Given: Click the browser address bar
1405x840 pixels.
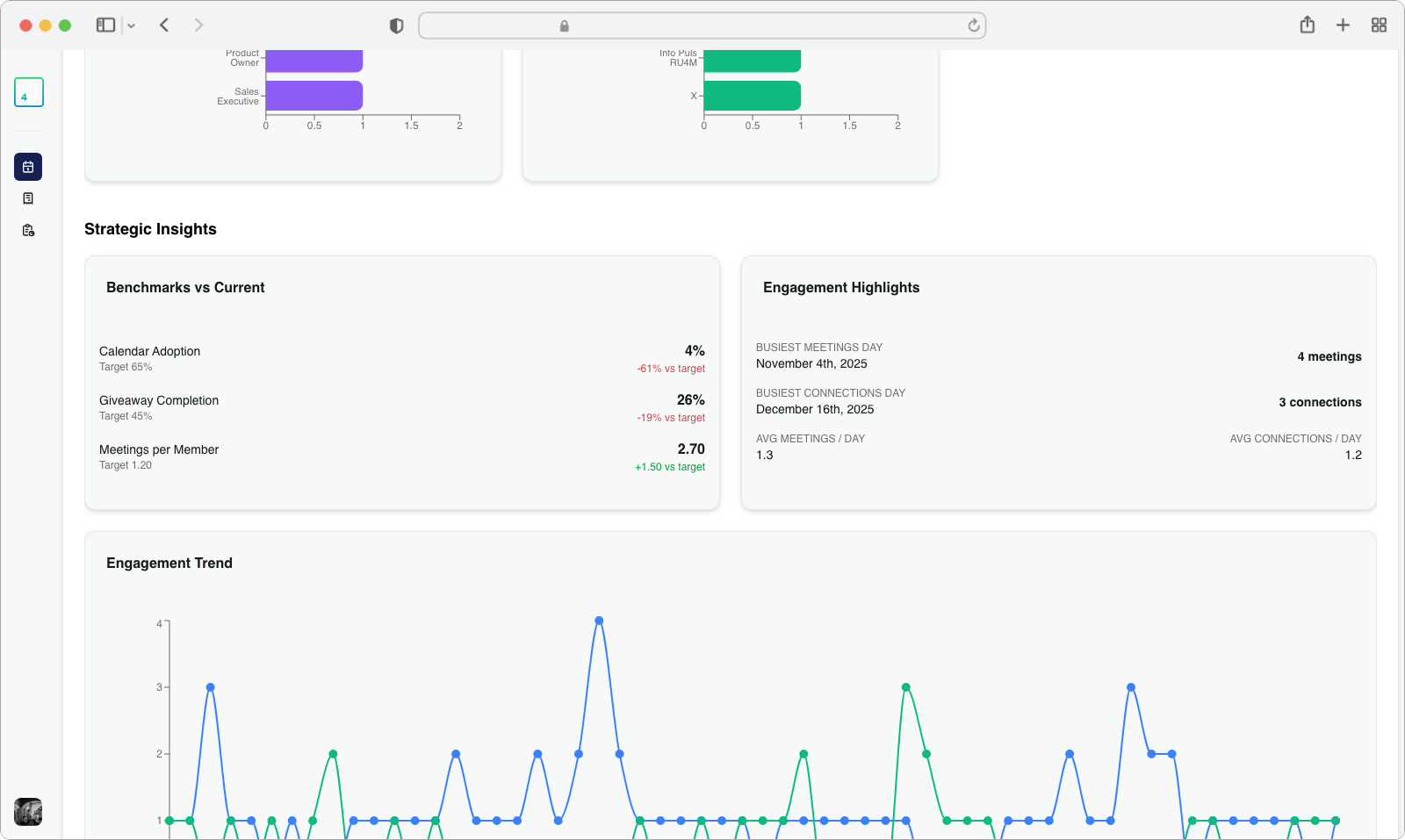Looking at the screenshot, I should tap(702, 25).
